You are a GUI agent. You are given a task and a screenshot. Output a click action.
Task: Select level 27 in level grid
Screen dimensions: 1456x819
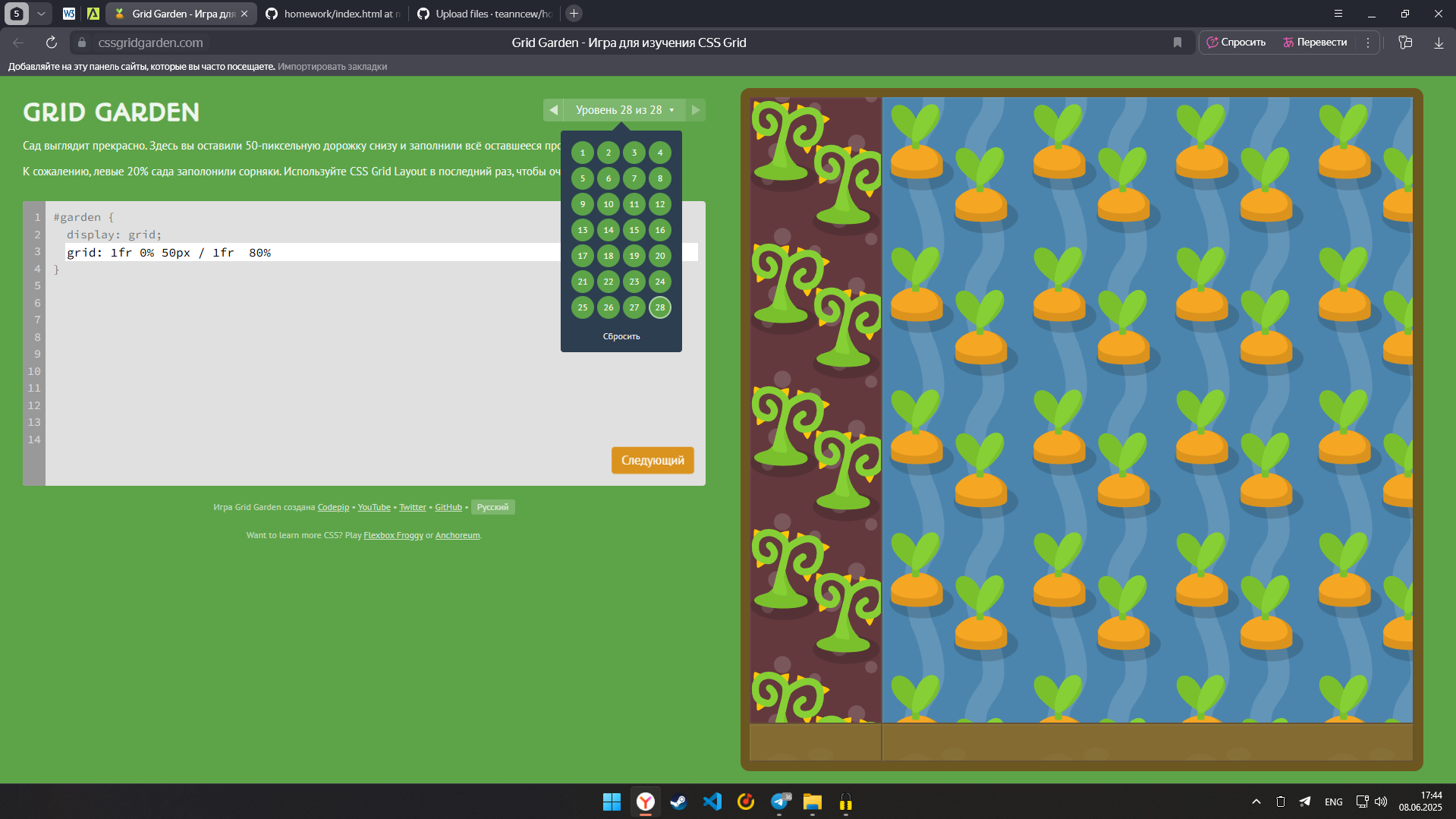(x=634, y=307)
